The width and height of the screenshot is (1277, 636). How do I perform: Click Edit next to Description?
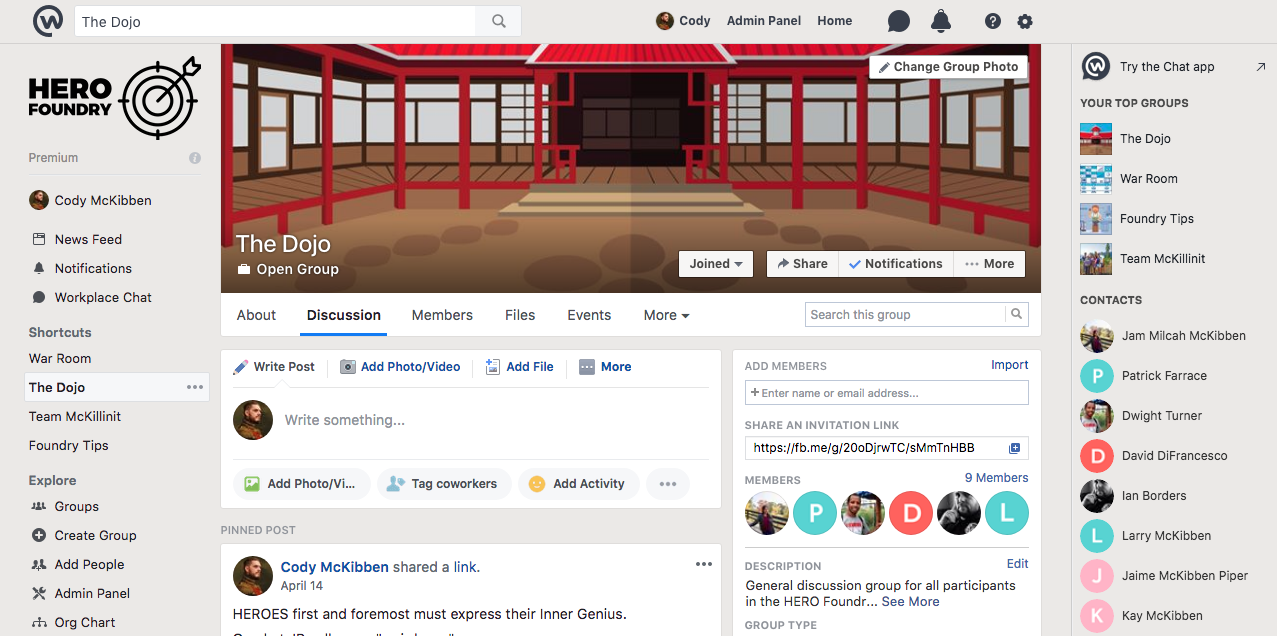point(1018,564)
